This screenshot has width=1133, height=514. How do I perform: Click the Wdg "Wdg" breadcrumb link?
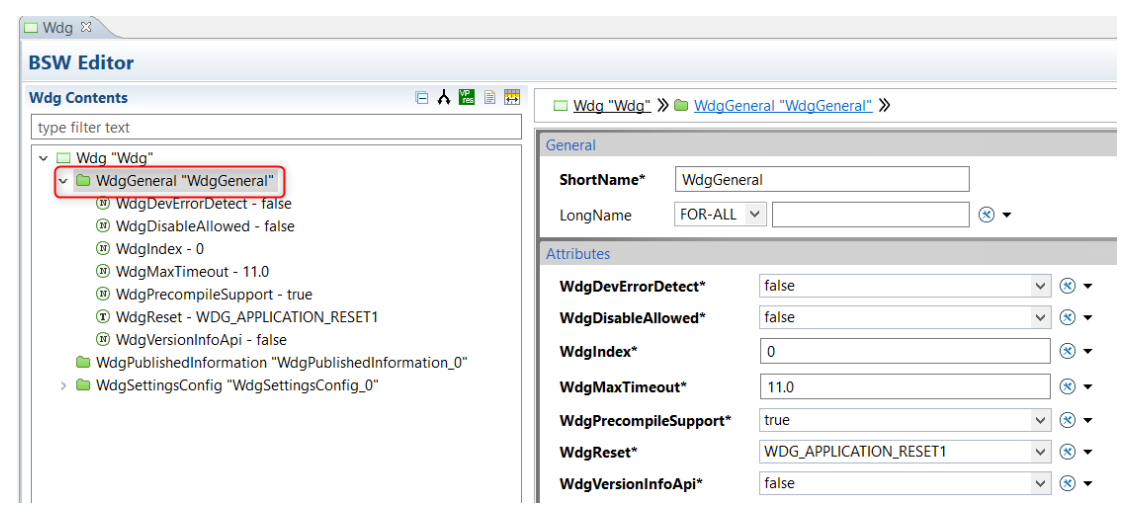pyautogui.click(x=612, y=106)
